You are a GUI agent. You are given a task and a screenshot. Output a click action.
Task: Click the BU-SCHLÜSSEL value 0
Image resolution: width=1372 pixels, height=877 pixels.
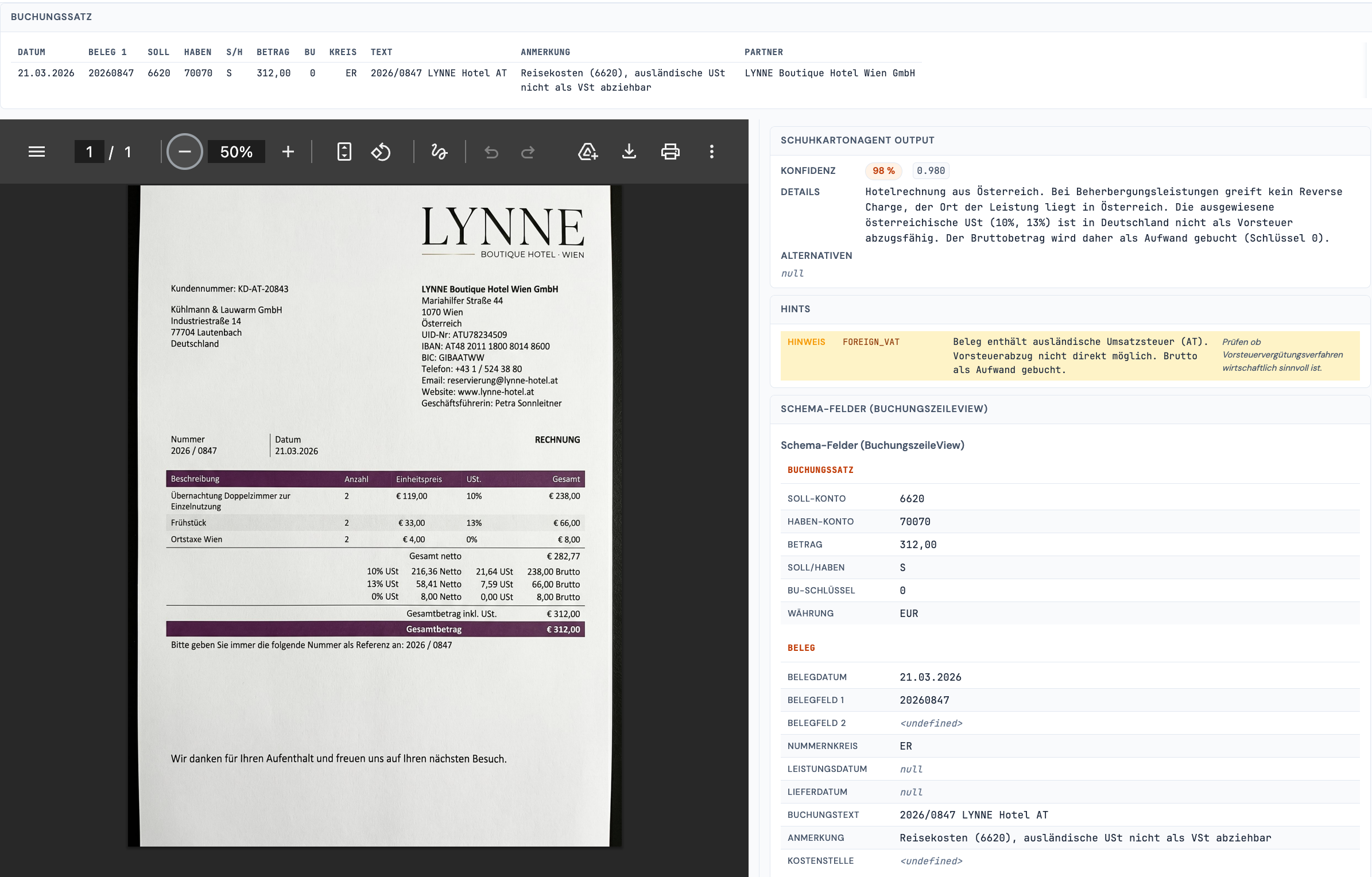point(903,591)
